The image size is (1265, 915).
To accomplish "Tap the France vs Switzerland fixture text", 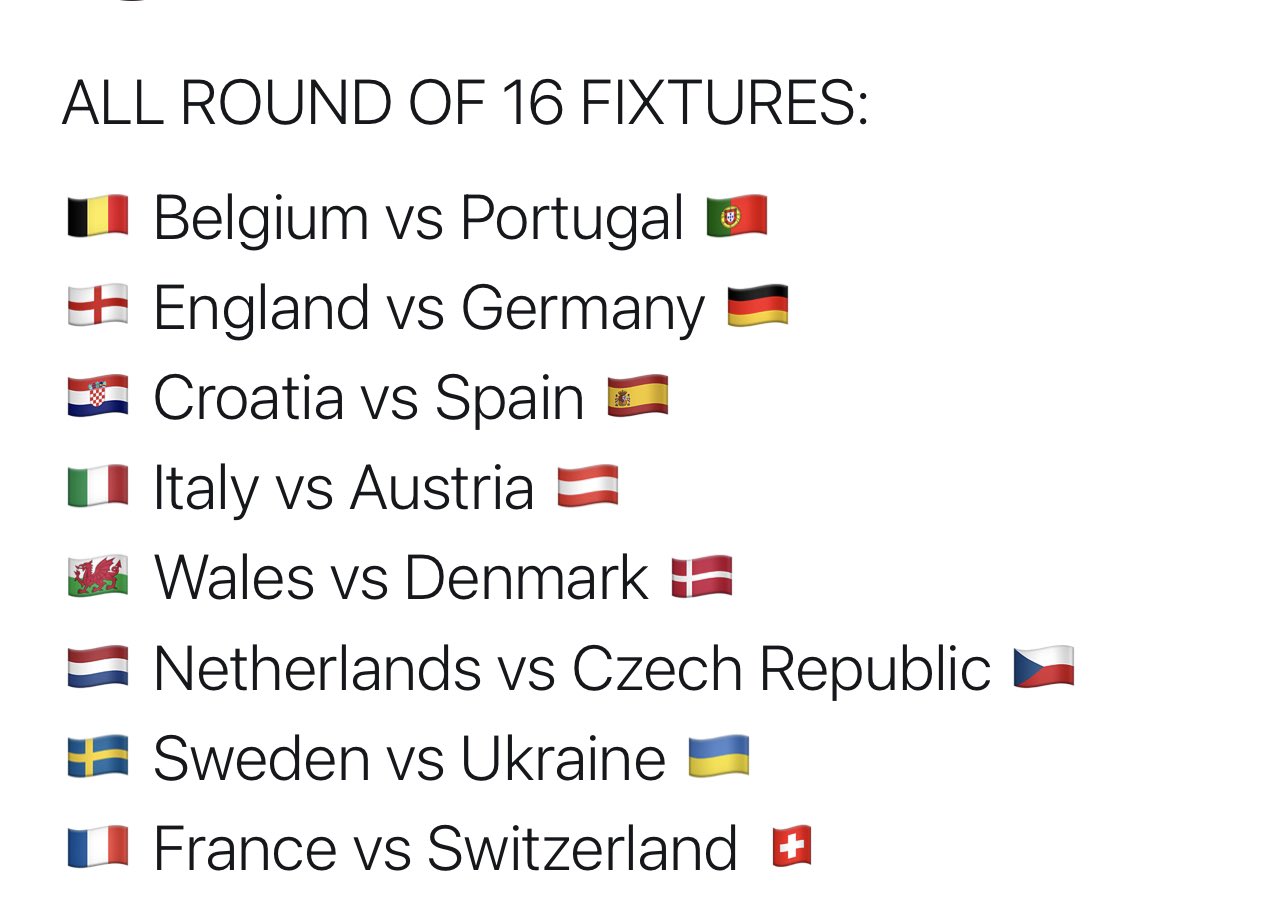I will click(x=445, y=848).
